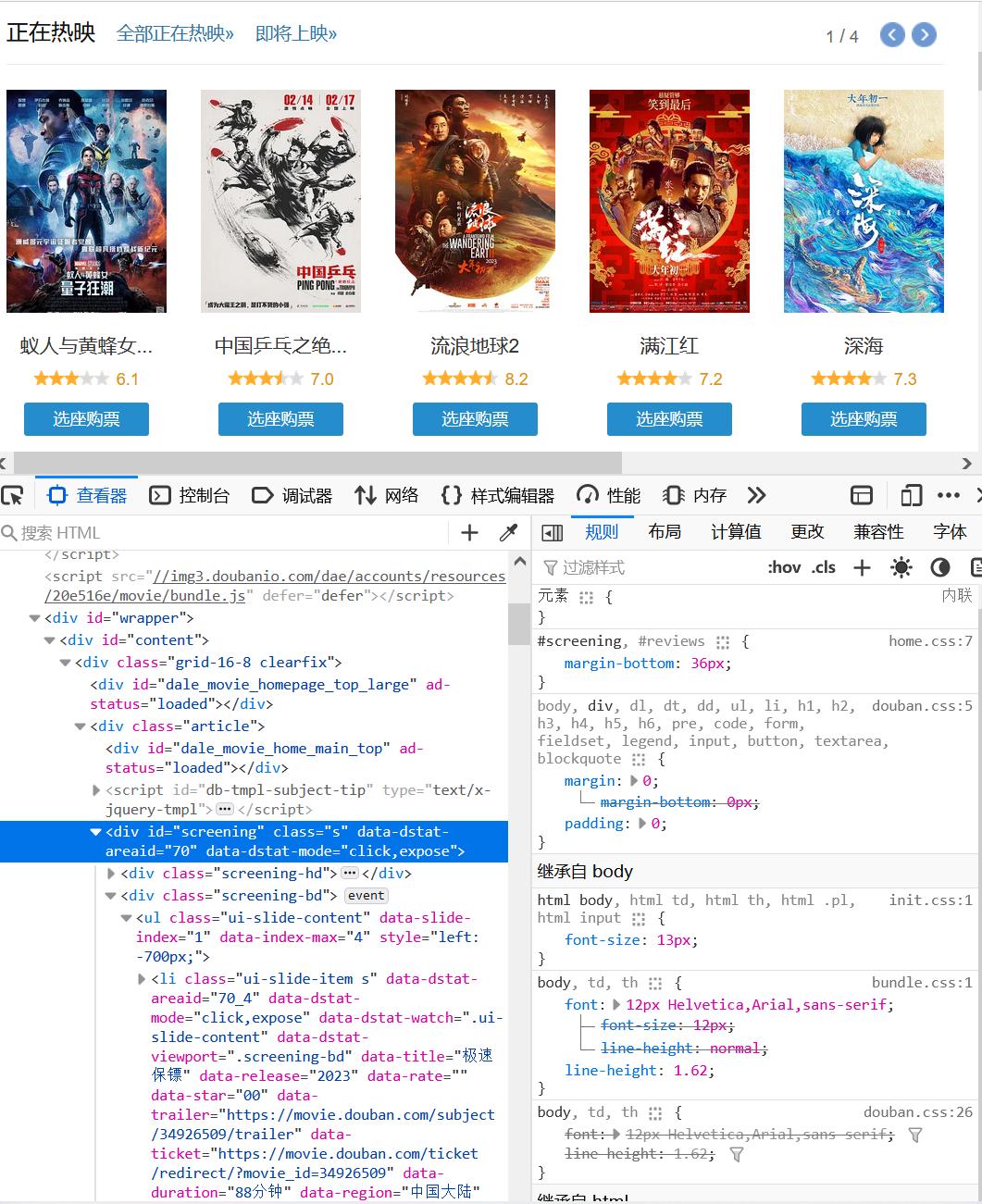Viewport: 982px width, 1204px height.
Task: Create a new node with the plus icon
Action: [468, 532]
